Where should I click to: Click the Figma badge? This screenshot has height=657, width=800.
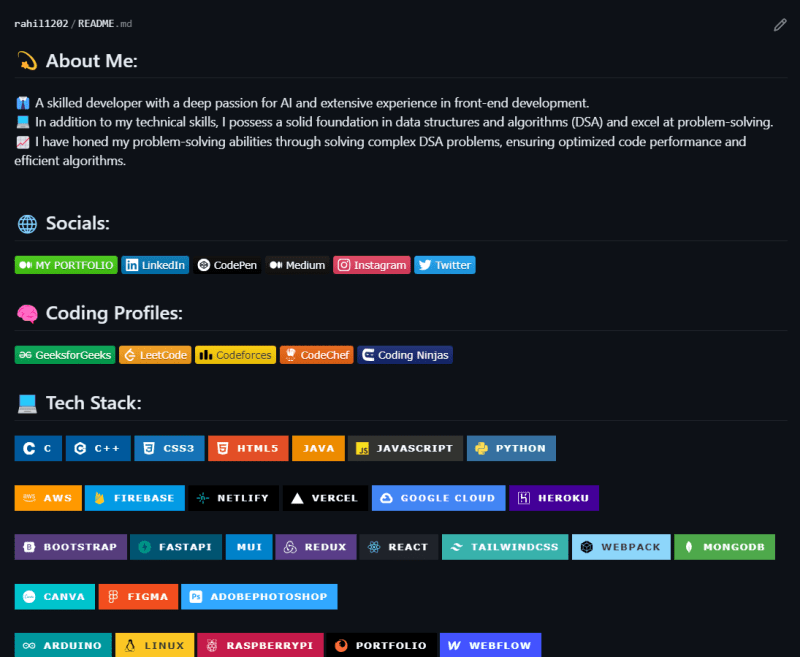point(138,597)
